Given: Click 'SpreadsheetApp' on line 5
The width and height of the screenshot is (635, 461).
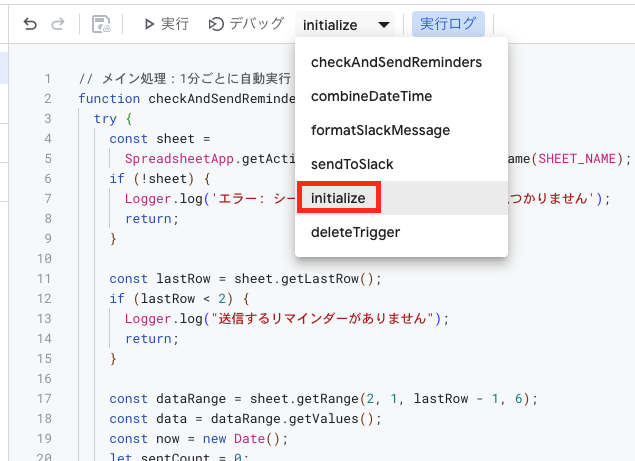Looking at the screenshot, I should (179, 158).
